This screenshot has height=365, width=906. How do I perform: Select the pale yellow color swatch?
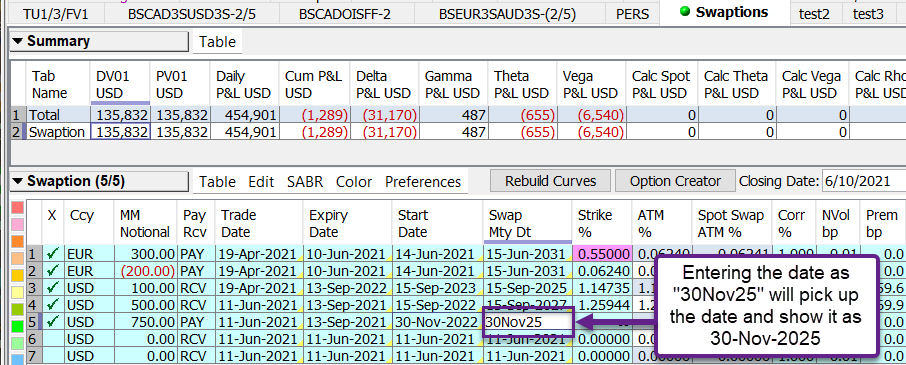point(17,292)
